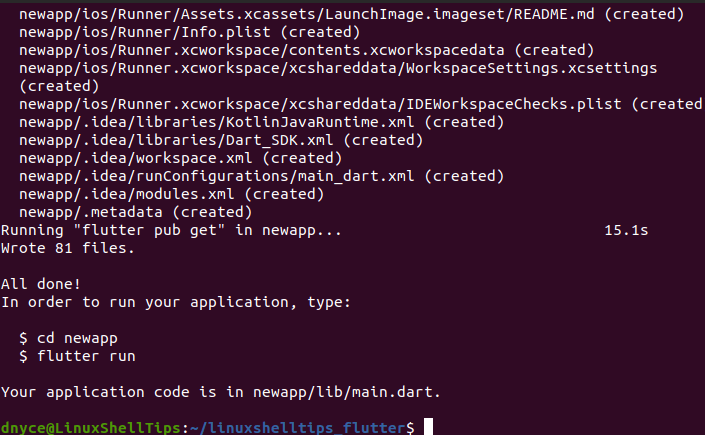Image resolution: width=705 pixels, height=435 pixels.
Task: Click the .idea/workspace.xml line
Action: tap(180, 158)
